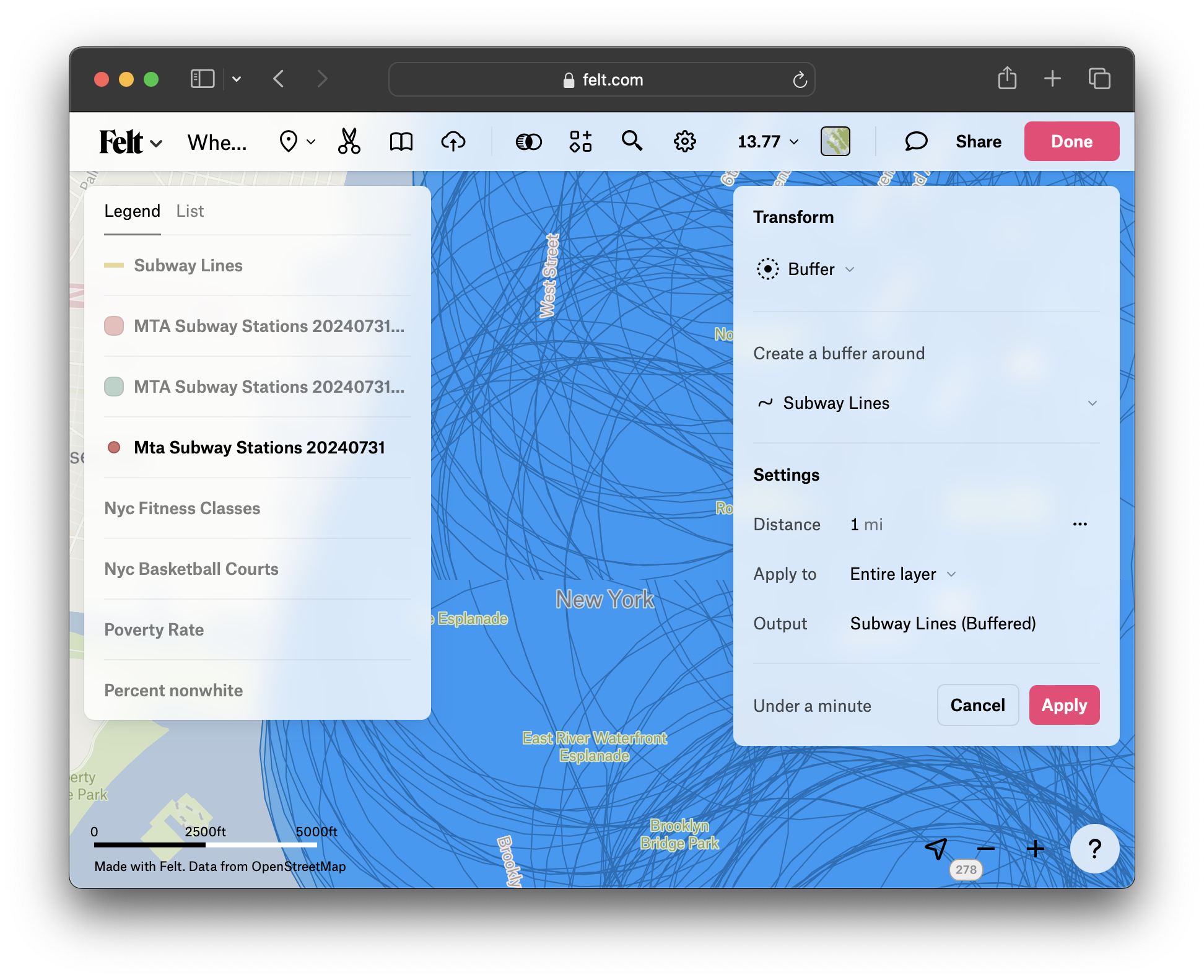Image resolution: width=1204 pixels, height=980 pixels.
Task: Click the settings gear icon
Action: pos(686,141)
